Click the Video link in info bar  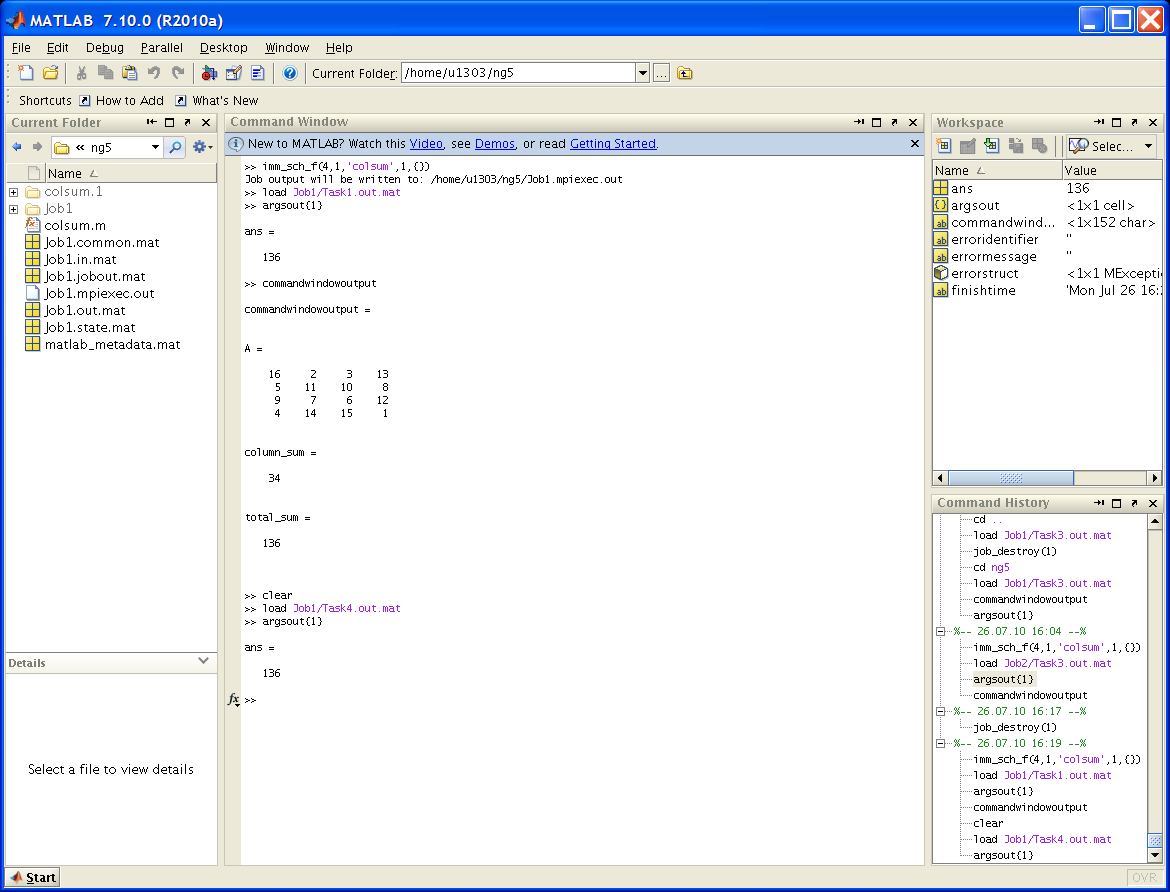coord(426,144)
